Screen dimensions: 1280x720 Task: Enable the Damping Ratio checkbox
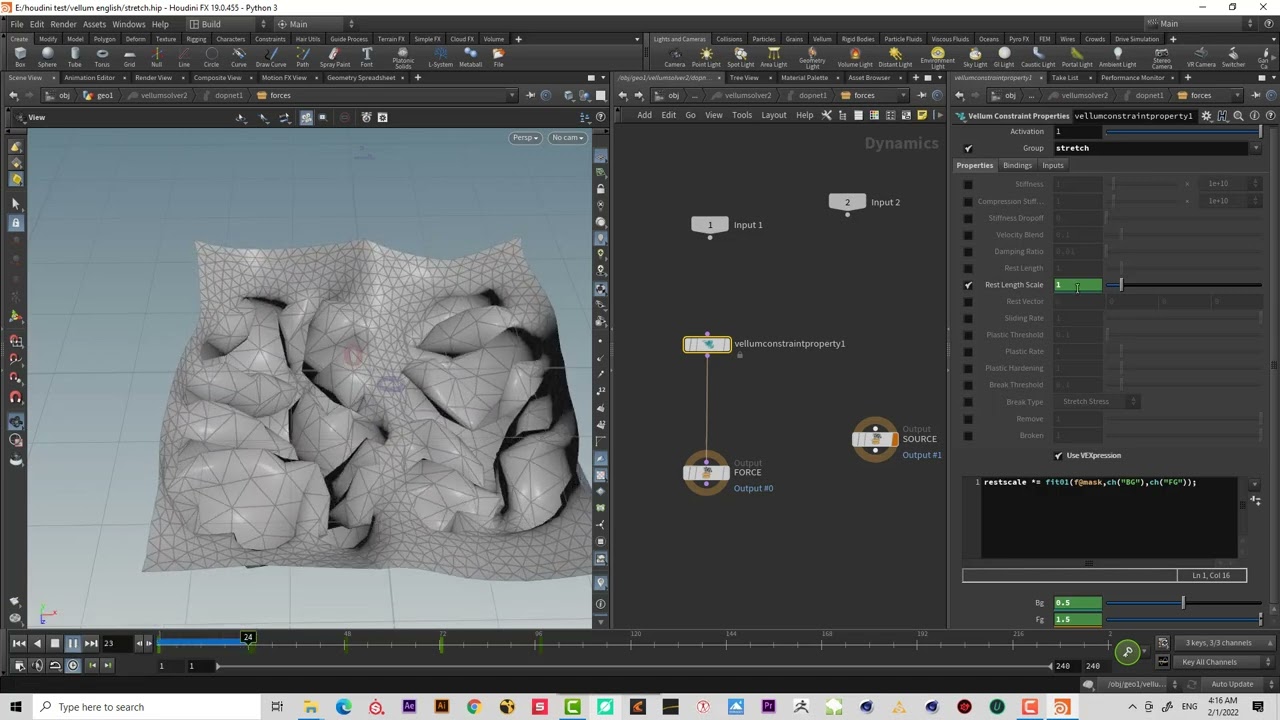[968, 251]
